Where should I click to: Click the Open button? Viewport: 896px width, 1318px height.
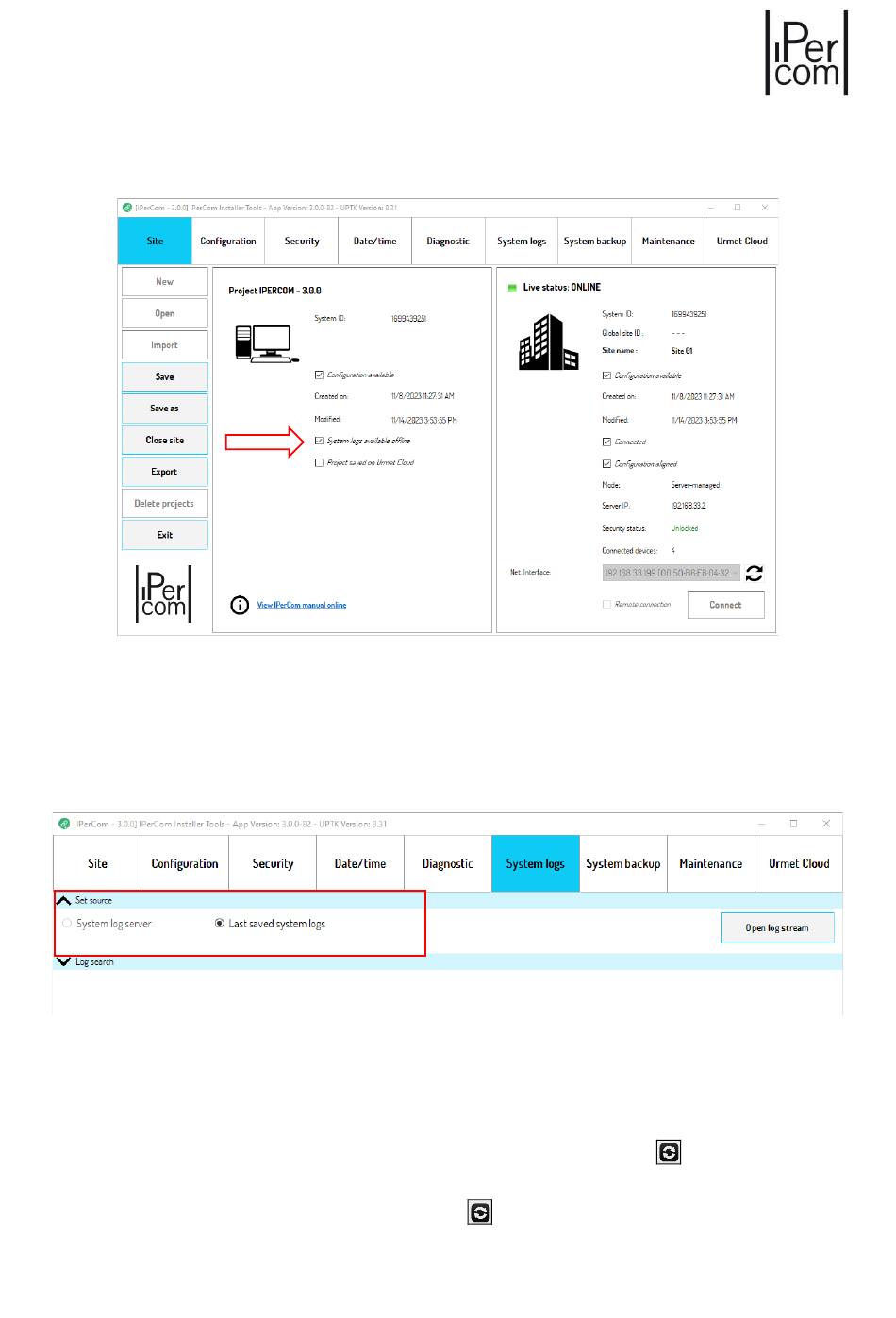pos(165,313)
